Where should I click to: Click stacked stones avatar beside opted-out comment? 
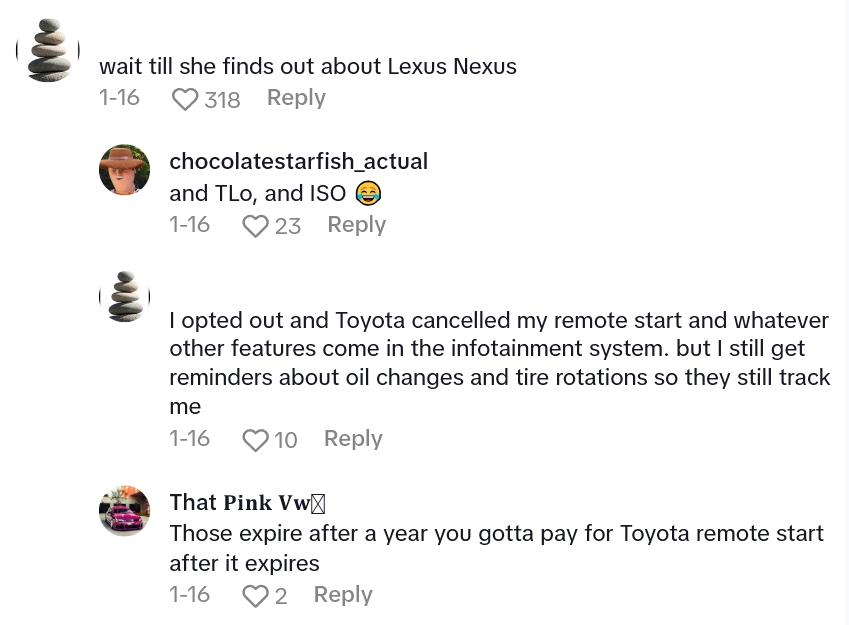point(125,296)
